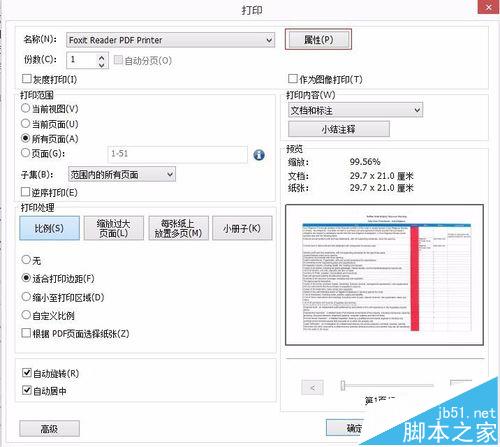Viewport: 500px width, 447px height.
Task: Close the print dialog window
Action: click(x=489, y=7)
